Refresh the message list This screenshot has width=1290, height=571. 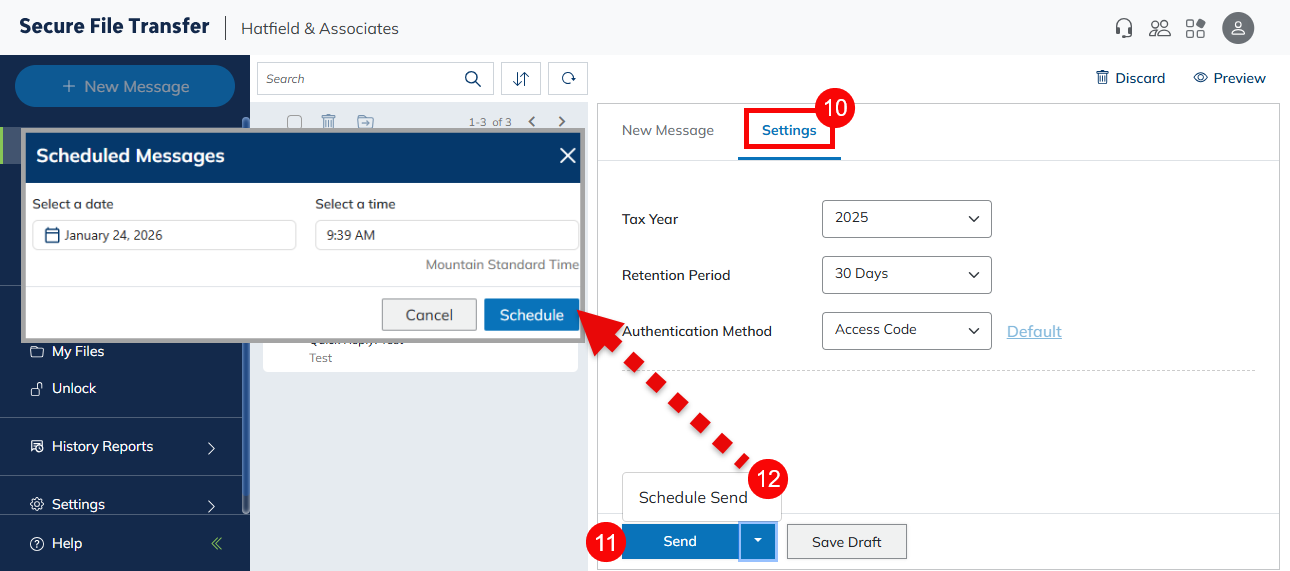pos(568,79)
